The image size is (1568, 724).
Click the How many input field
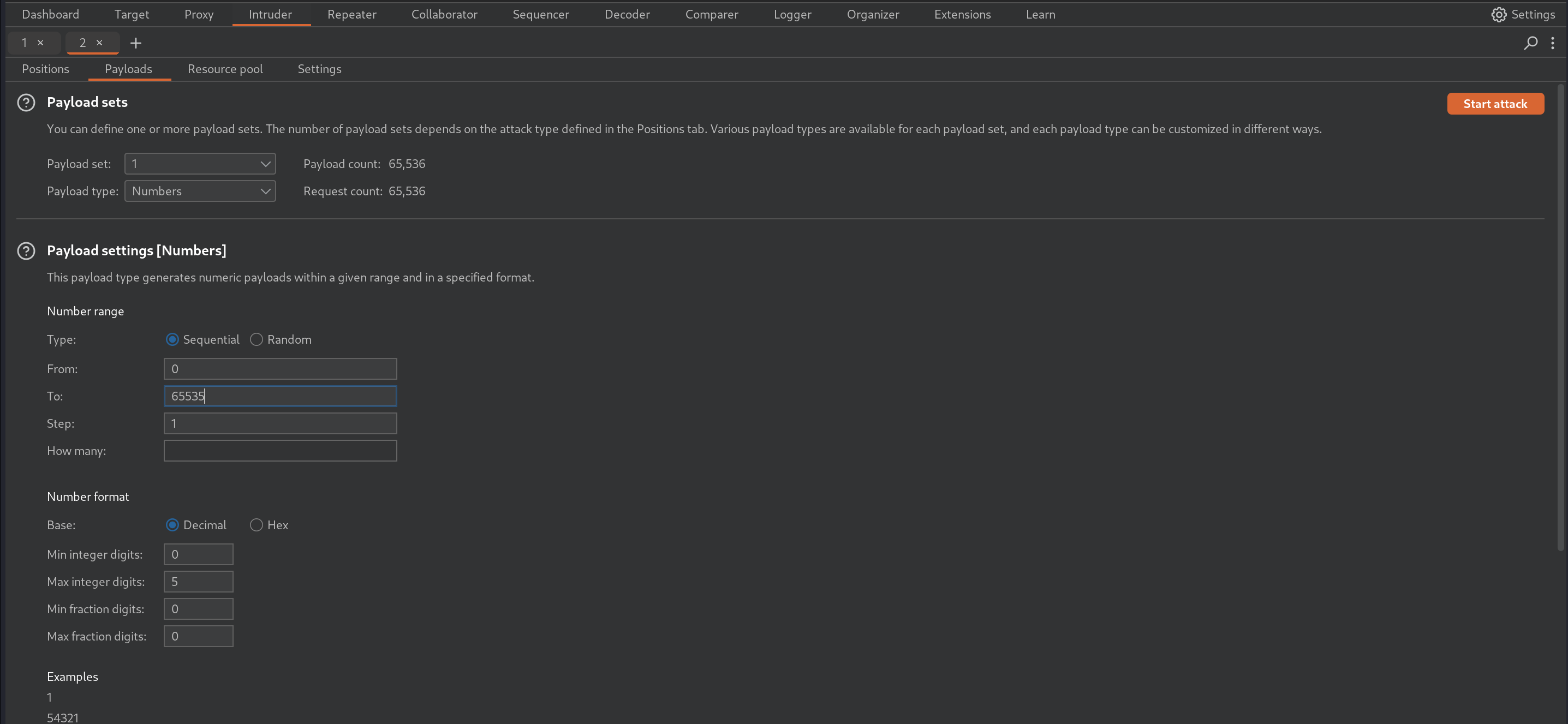(x=280, y=451)
